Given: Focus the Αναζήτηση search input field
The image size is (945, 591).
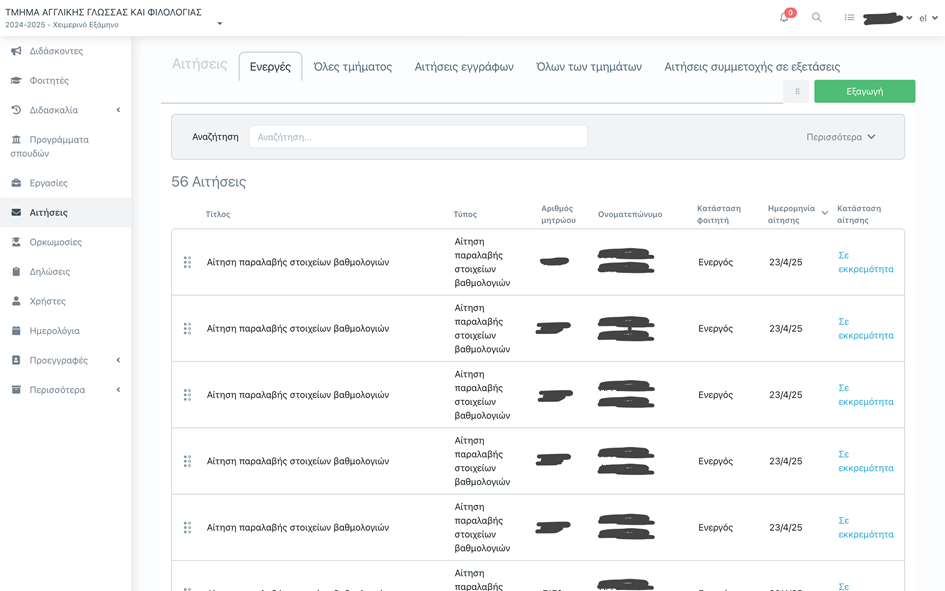Looking at the screenshot, I should [x=418, y=137].
